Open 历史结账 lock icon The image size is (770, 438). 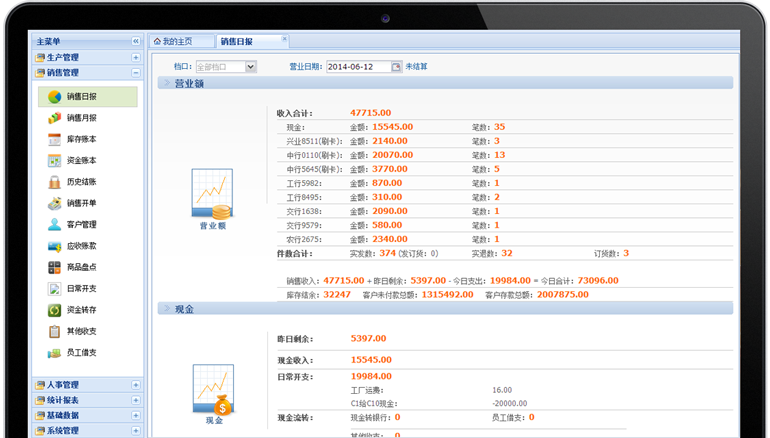[x=55, y=182]
